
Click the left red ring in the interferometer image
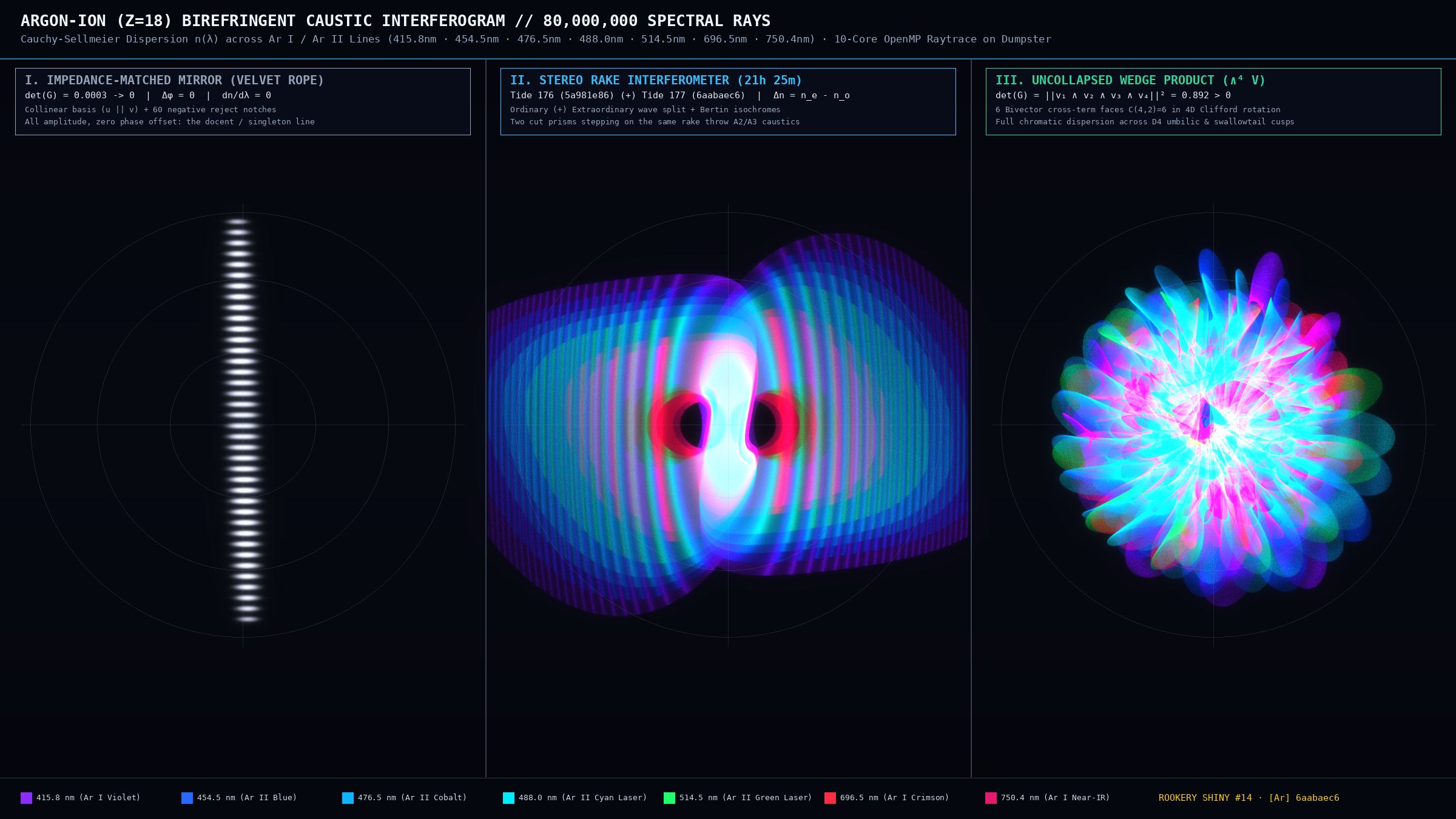click(x=679, y=425)
